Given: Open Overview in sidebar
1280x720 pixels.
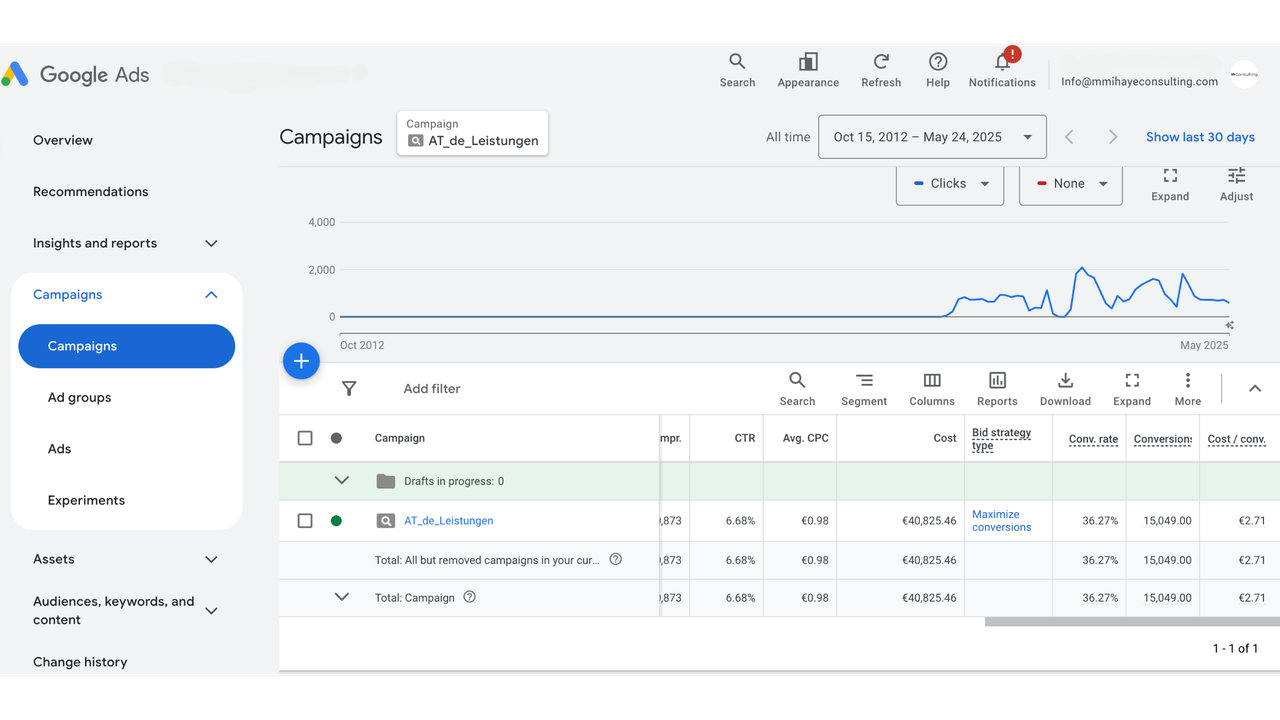Looking at the screenshot, I should pyautogui.click(x=63, y=140).
